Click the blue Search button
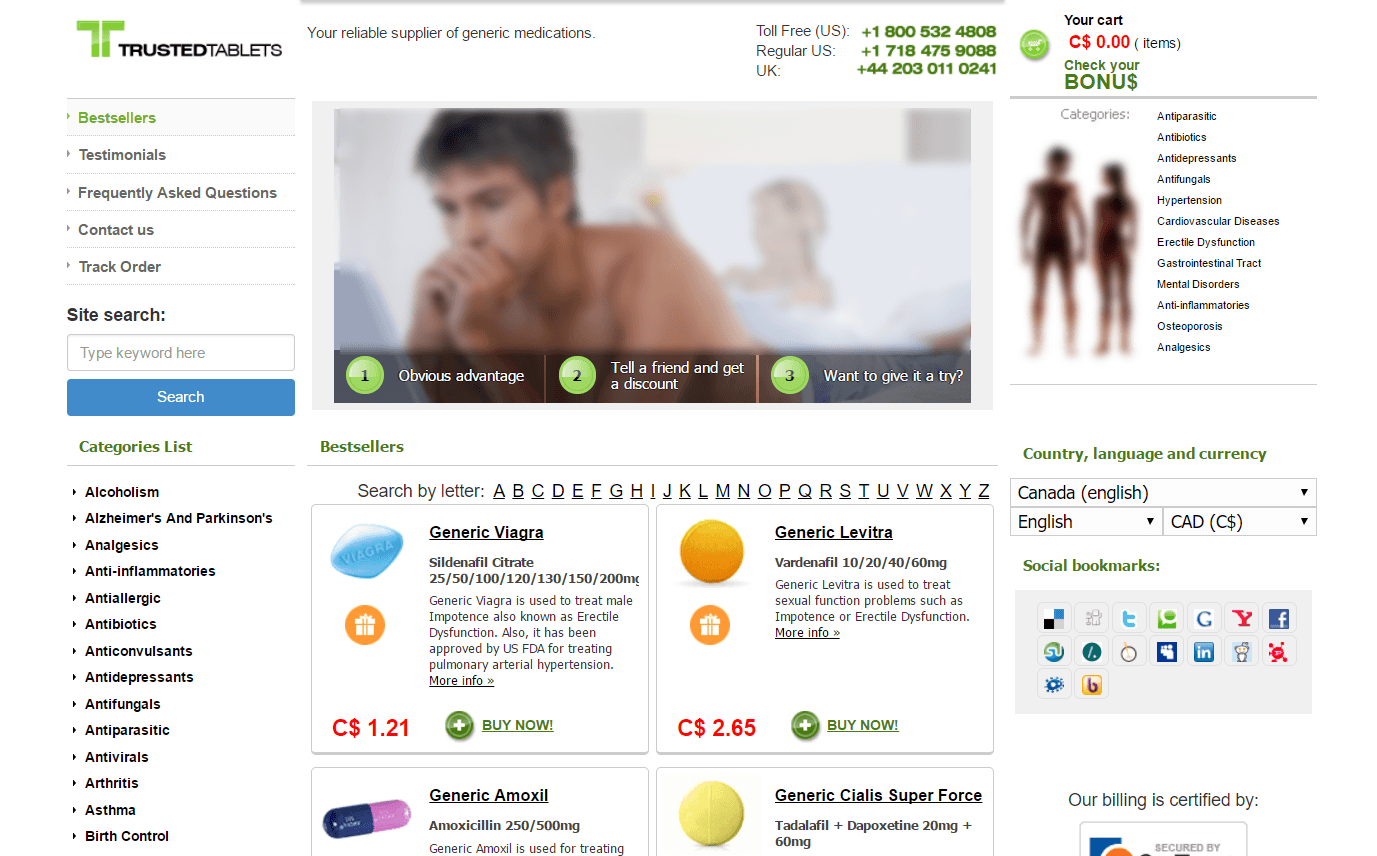Viewport: 1377px width, 856px height. pos(181,397)
